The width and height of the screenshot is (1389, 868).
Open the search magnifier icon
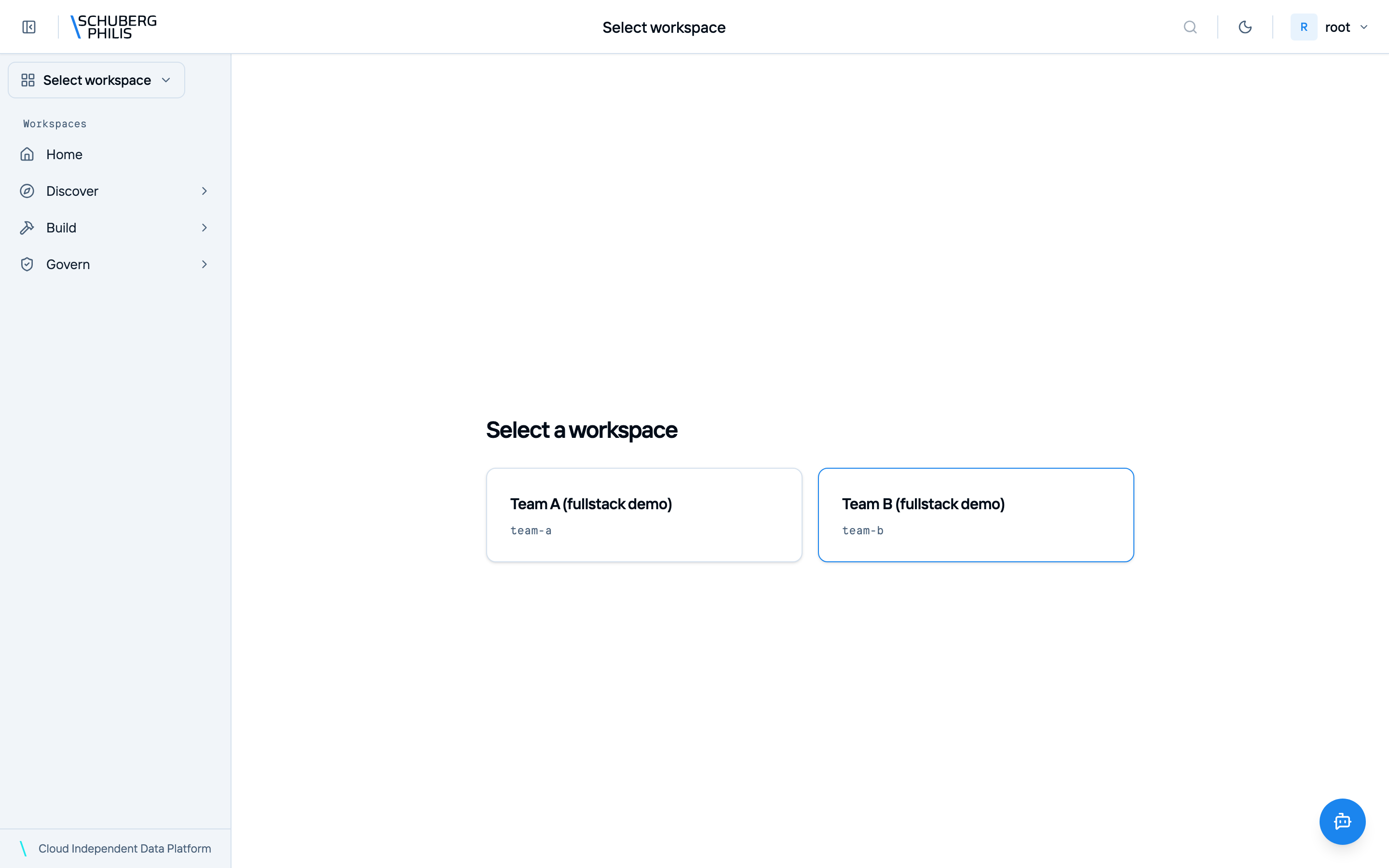pos(1190,27)
